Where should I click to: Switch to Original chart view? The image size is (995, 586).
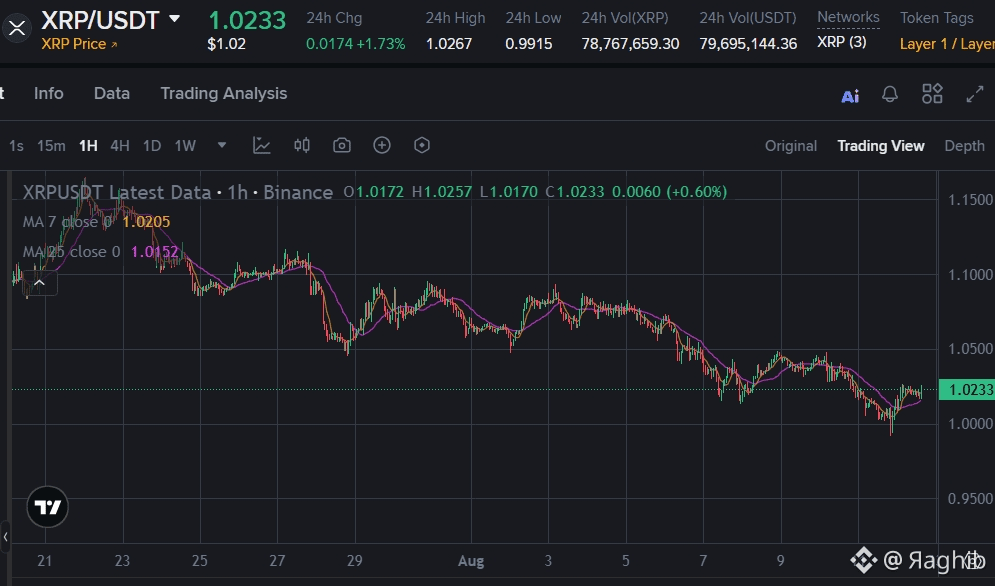(x=791, y=146)
